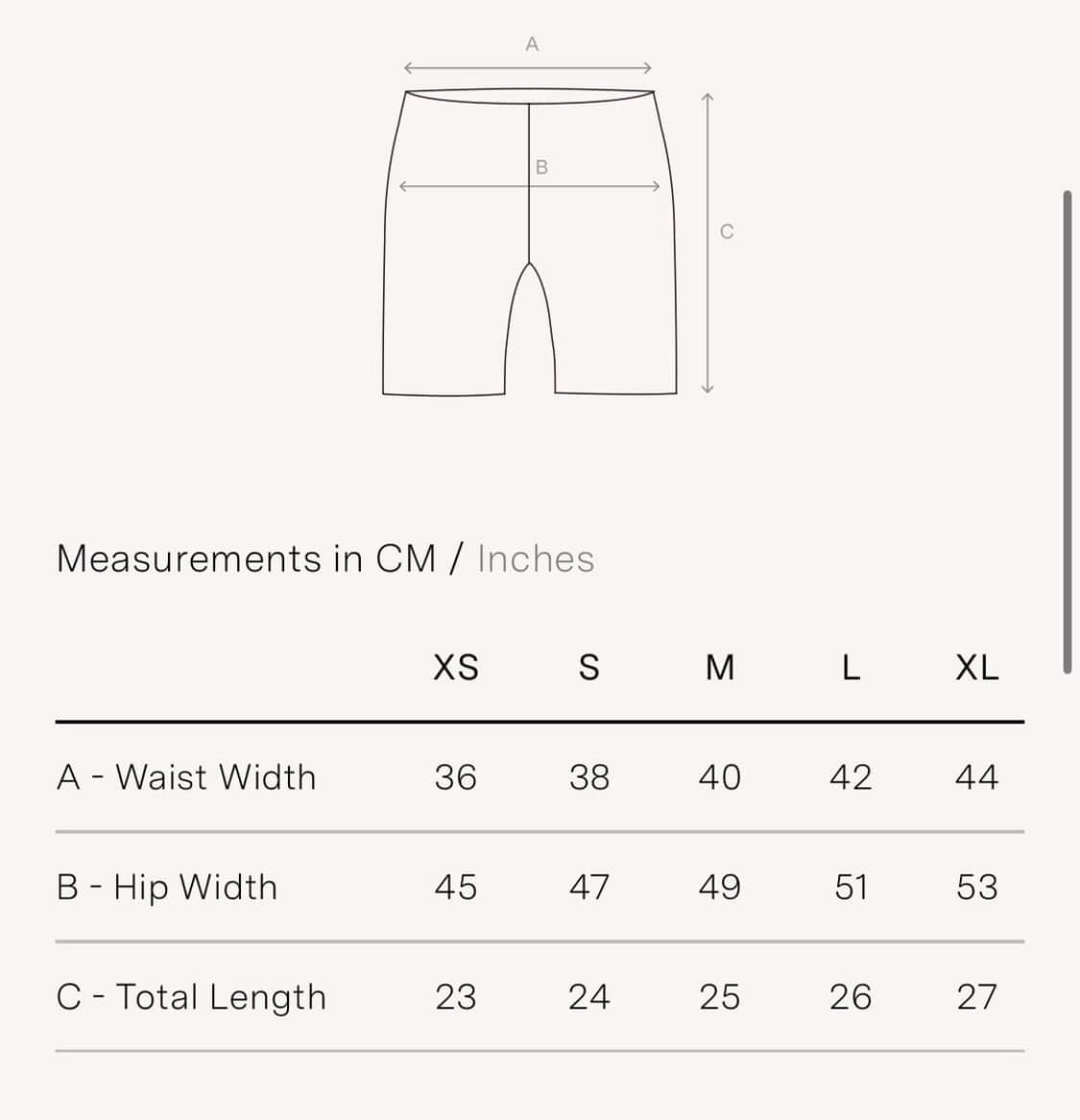Click hip width value 53 for XL
1080x1120 pixels.
tap(977, 887)
